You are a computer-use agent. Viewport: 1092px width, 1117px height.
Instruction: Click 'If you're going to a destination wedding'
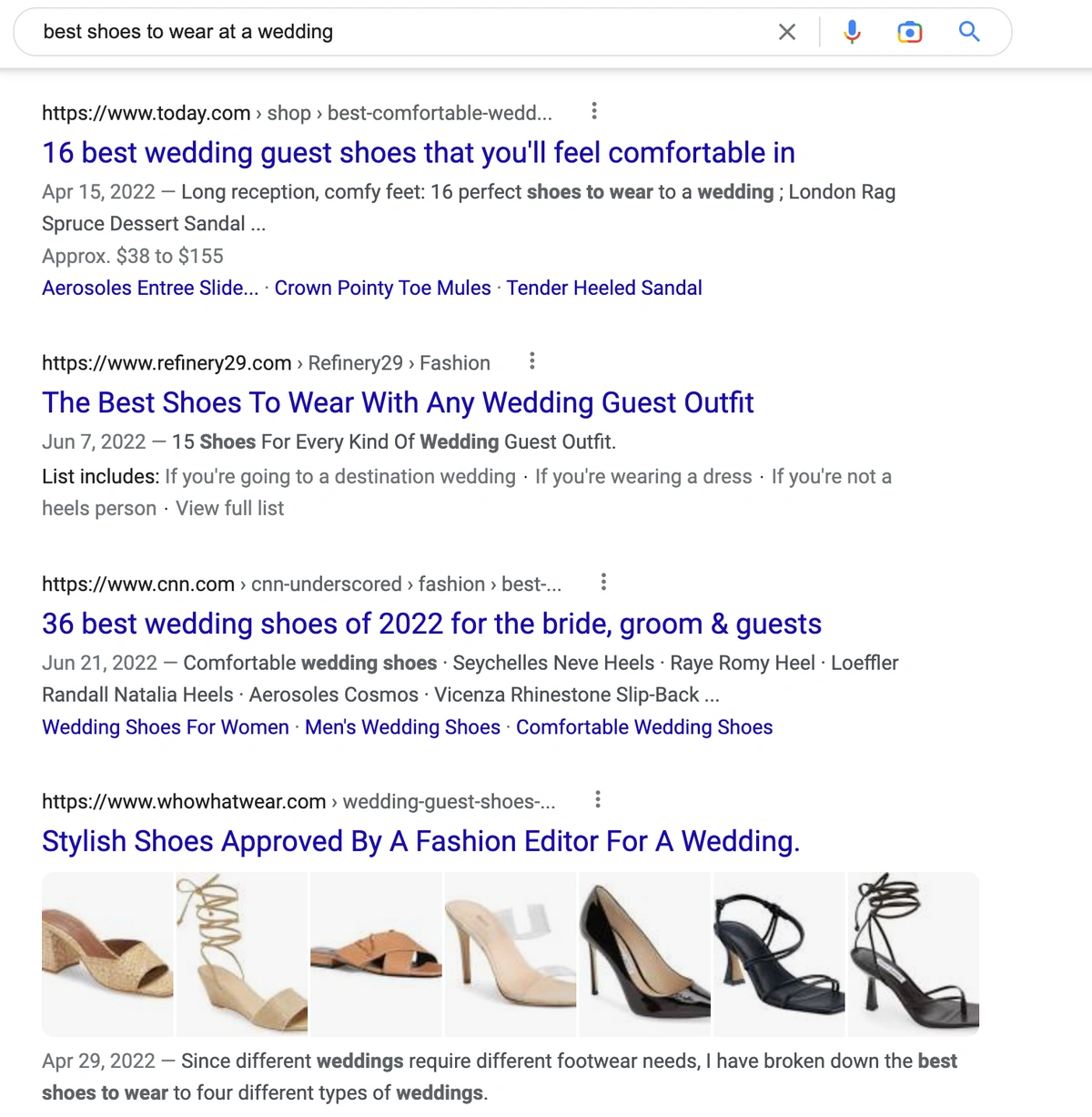click(340, 476)
